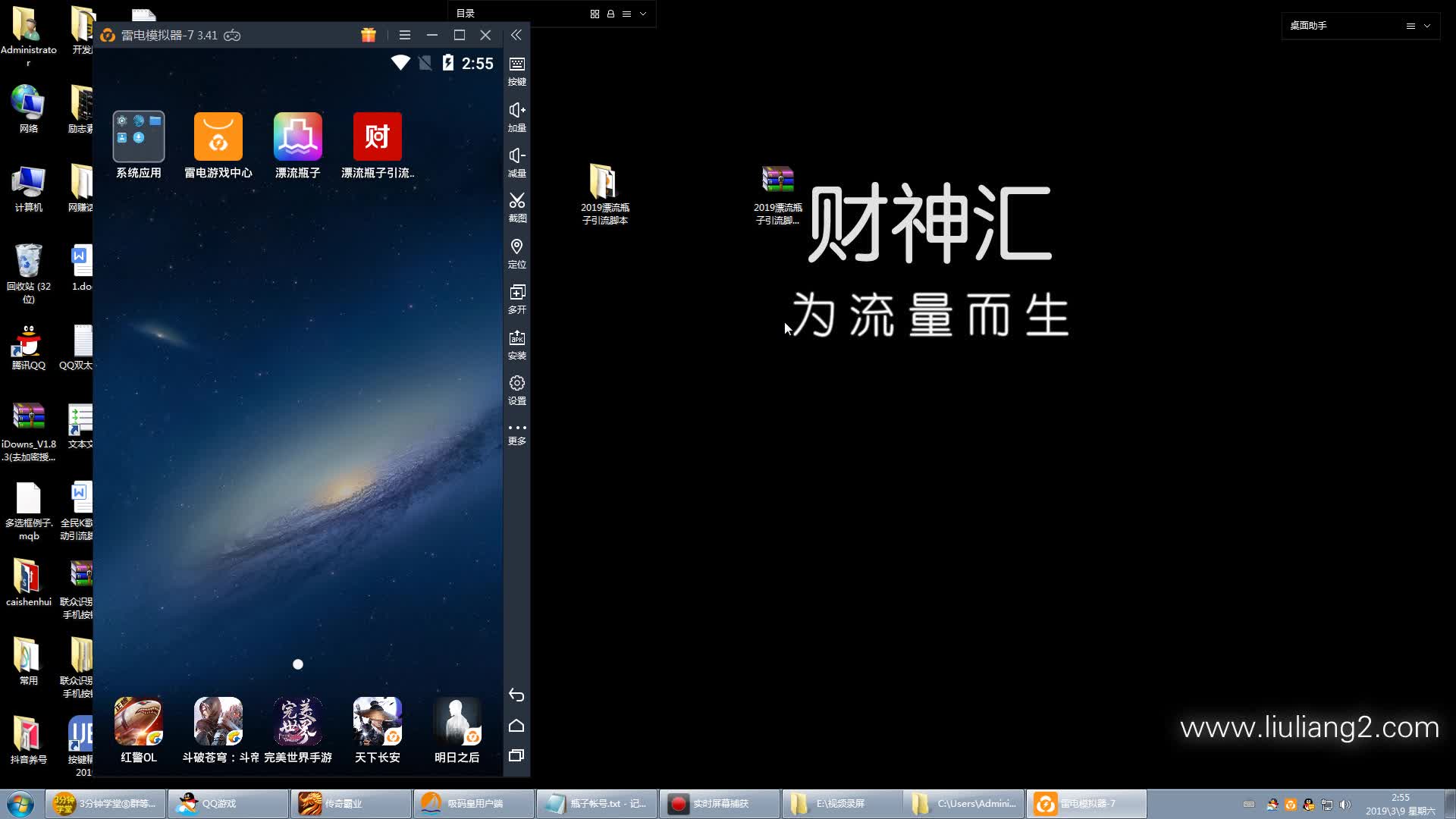Switch to 实时屏幕捕获 taskbar item

tap(720, 804)
